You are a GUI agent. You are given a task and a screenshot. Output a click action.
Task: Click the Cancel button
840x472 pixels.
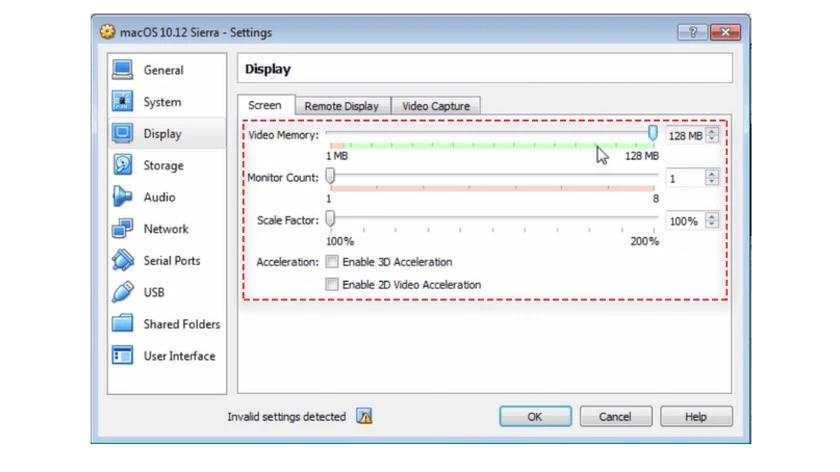tap(616, 416)
